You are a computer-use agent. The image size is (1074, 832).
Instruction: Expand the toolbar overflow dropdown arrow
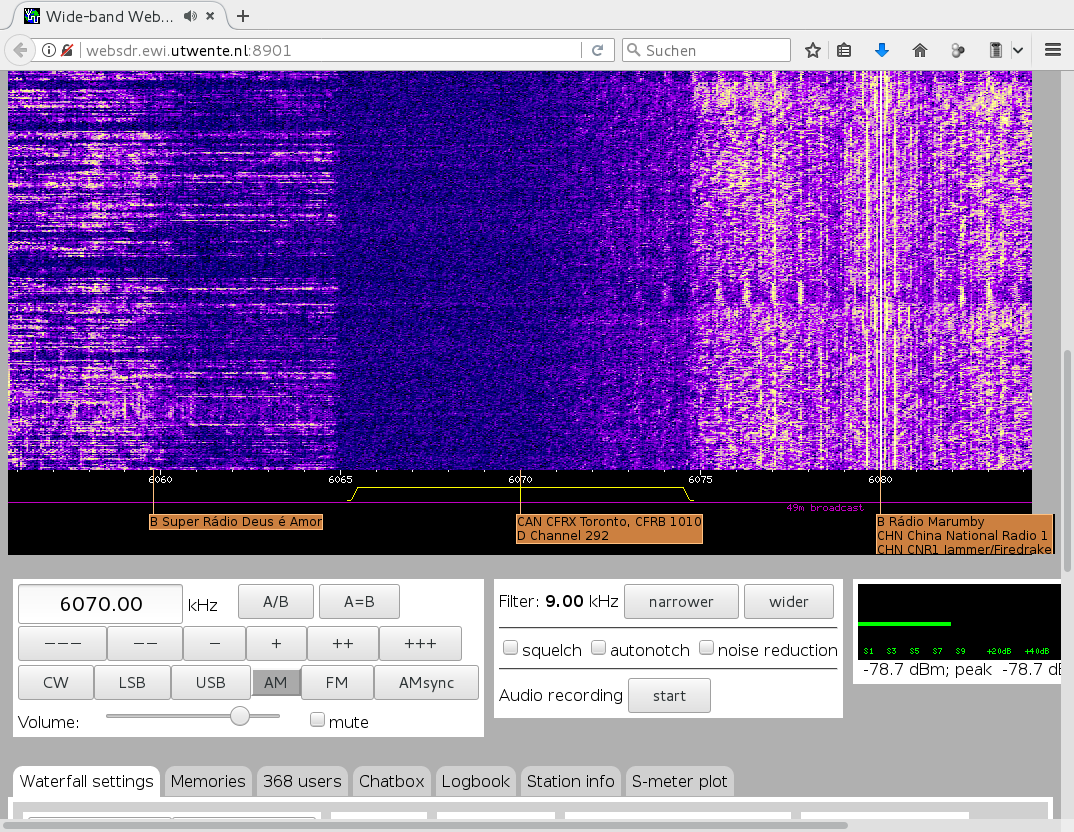click(x=1018, y=50)
